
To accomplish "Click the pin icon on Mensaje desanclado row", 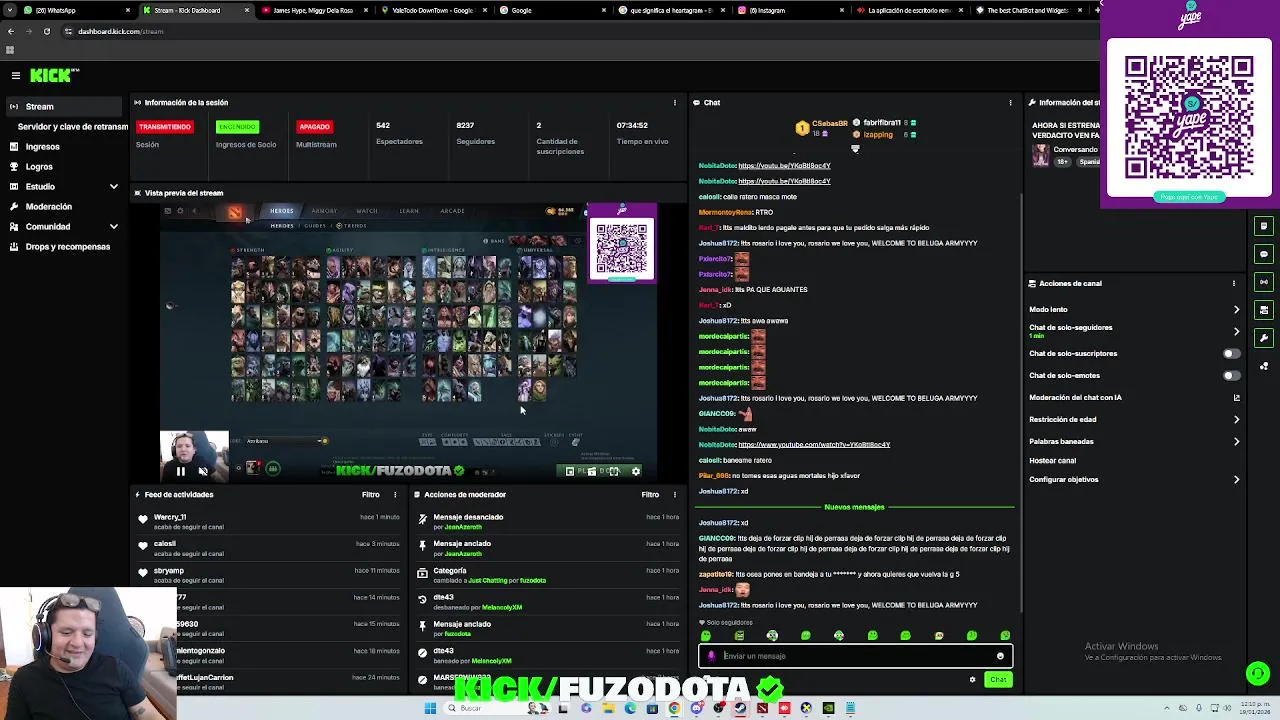I will [422, 518].
